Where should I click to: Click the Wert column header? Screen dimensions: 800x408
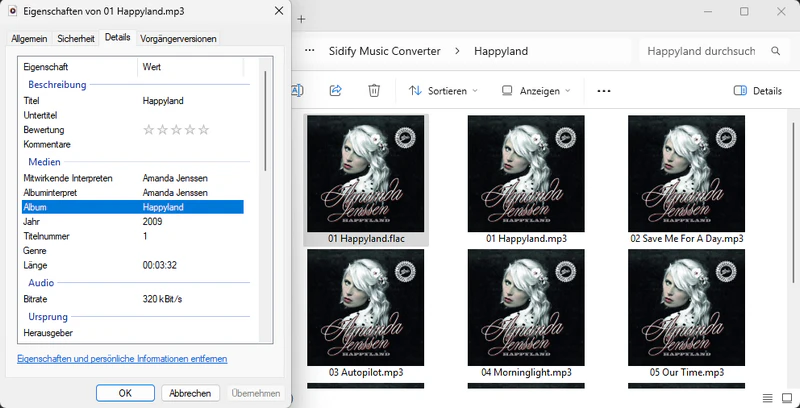point(190,67)
